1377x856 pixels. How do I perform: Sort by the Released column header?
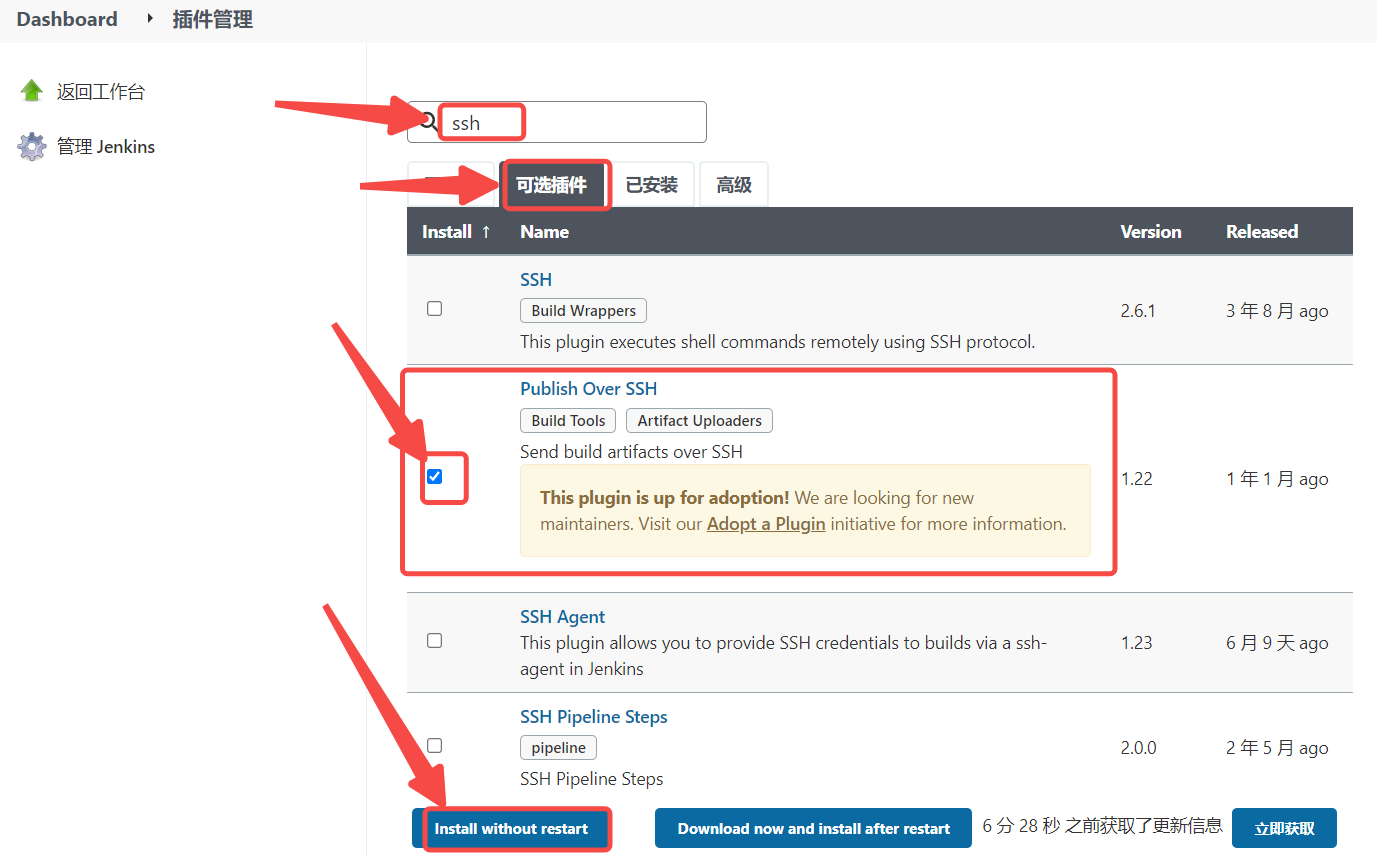coord(1262,231)
